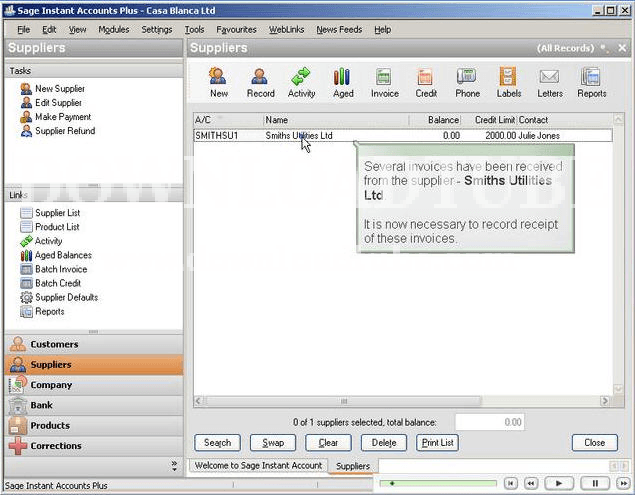The width and height of the screenshot is (635, 495).
Task: Open the File menu
Action: click(23, 30)
